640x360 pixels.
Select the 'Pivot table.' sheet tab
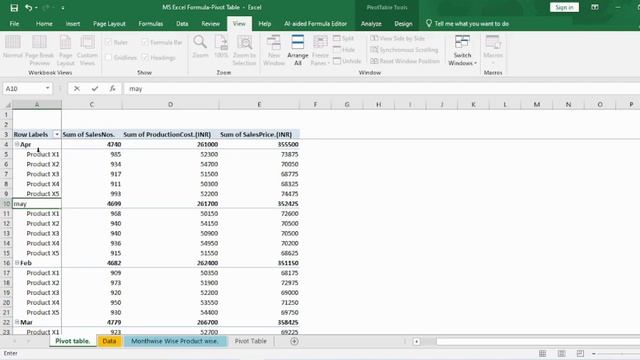click(x=73, y=341)
